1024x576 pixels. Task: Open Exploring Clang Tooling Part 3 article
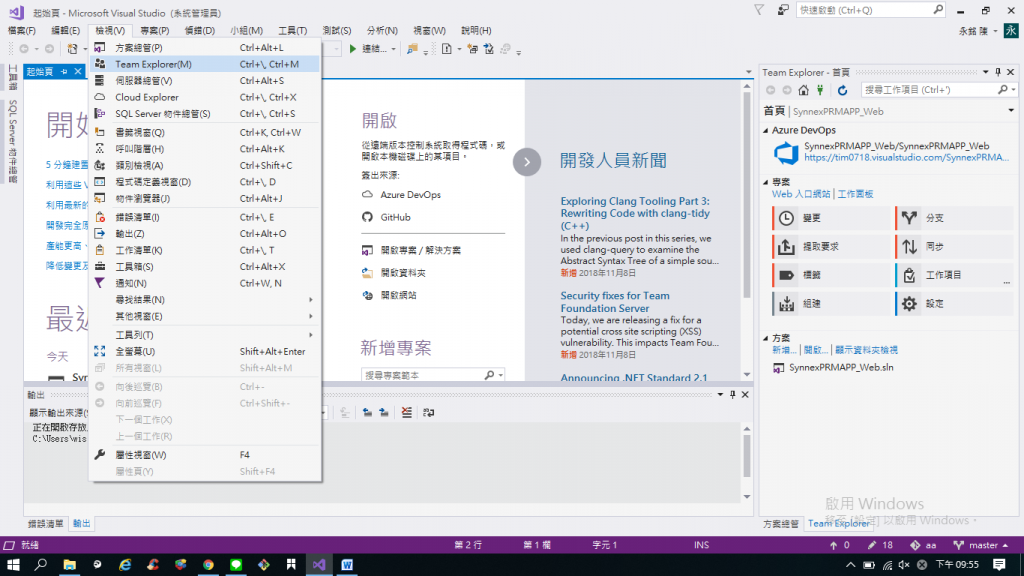coord(635,214)
